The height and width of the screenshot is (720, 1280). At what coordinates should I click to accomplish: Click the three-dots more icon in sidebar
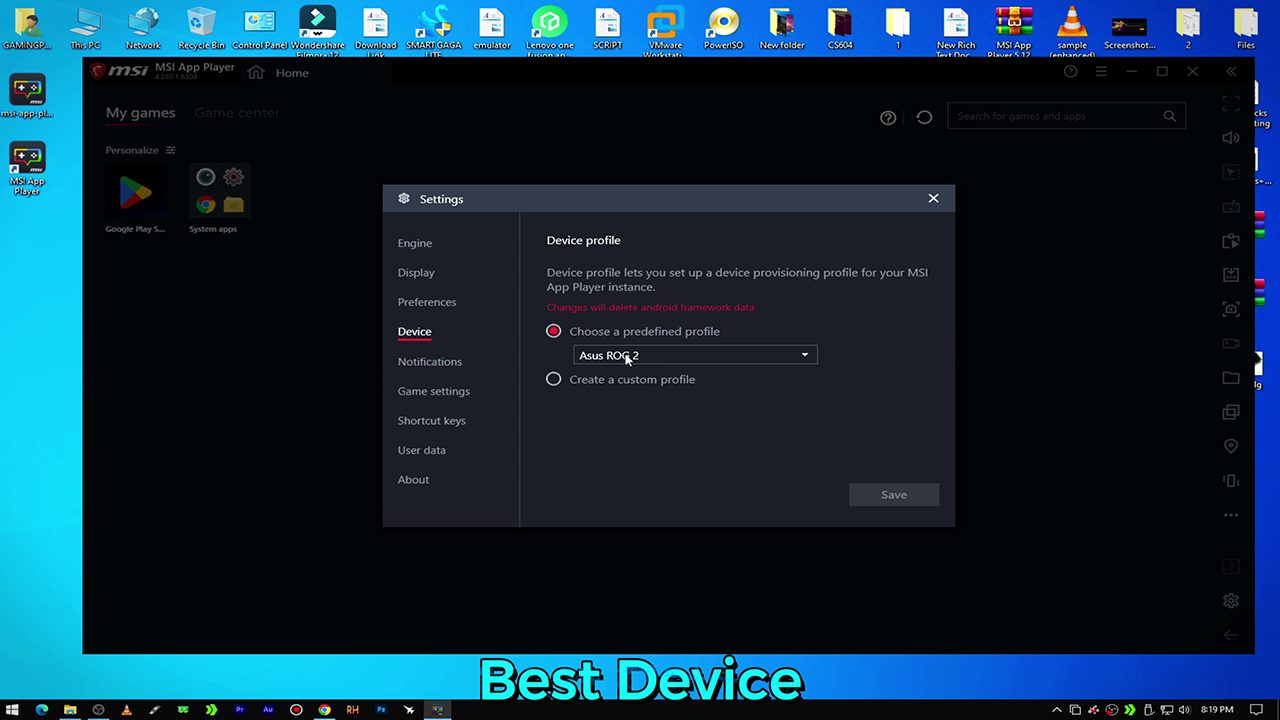coord(1231,515)
